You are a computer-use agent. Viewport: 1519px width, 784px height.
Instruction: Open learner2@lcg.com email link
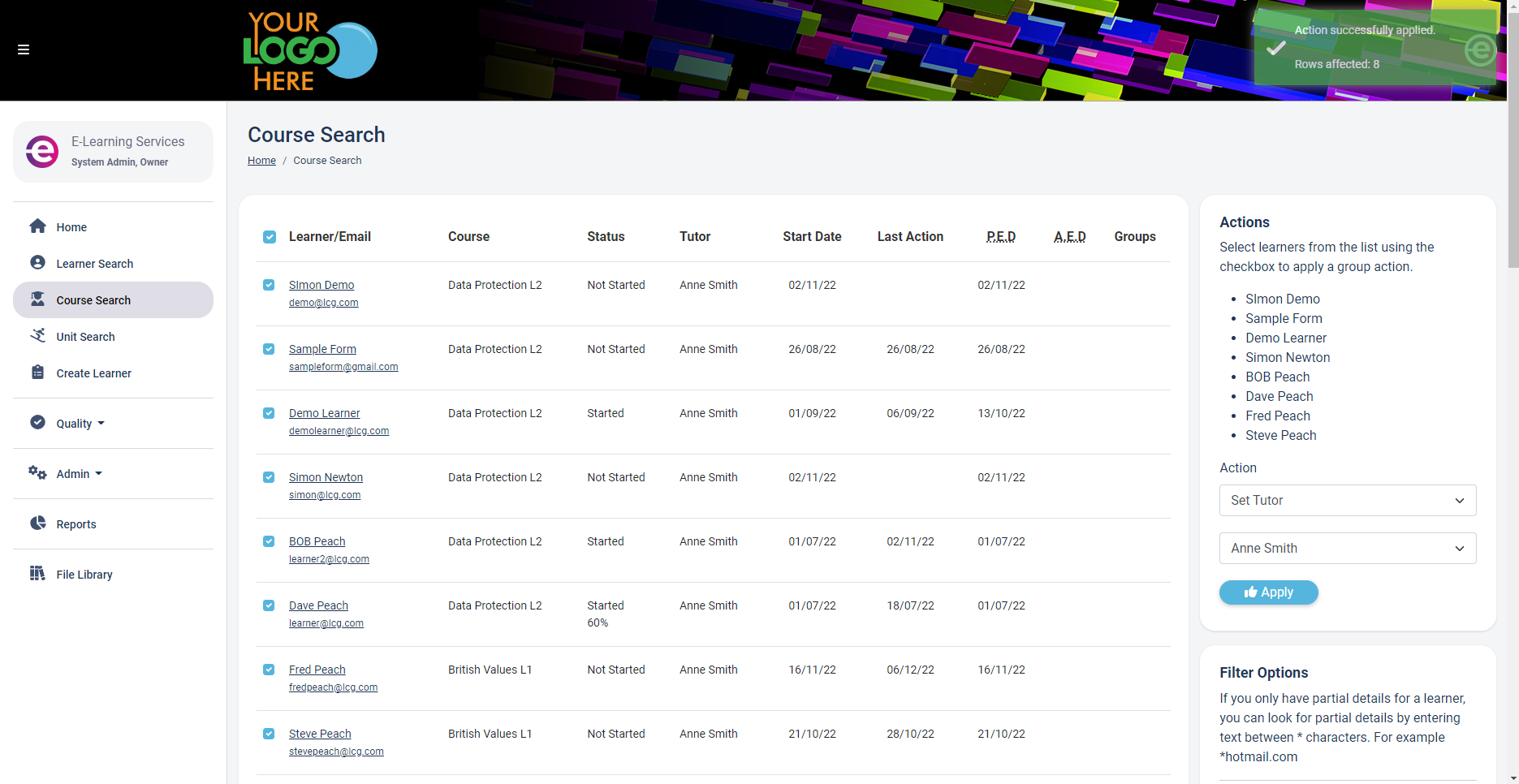pyautogui.click(x=329, y=559)
